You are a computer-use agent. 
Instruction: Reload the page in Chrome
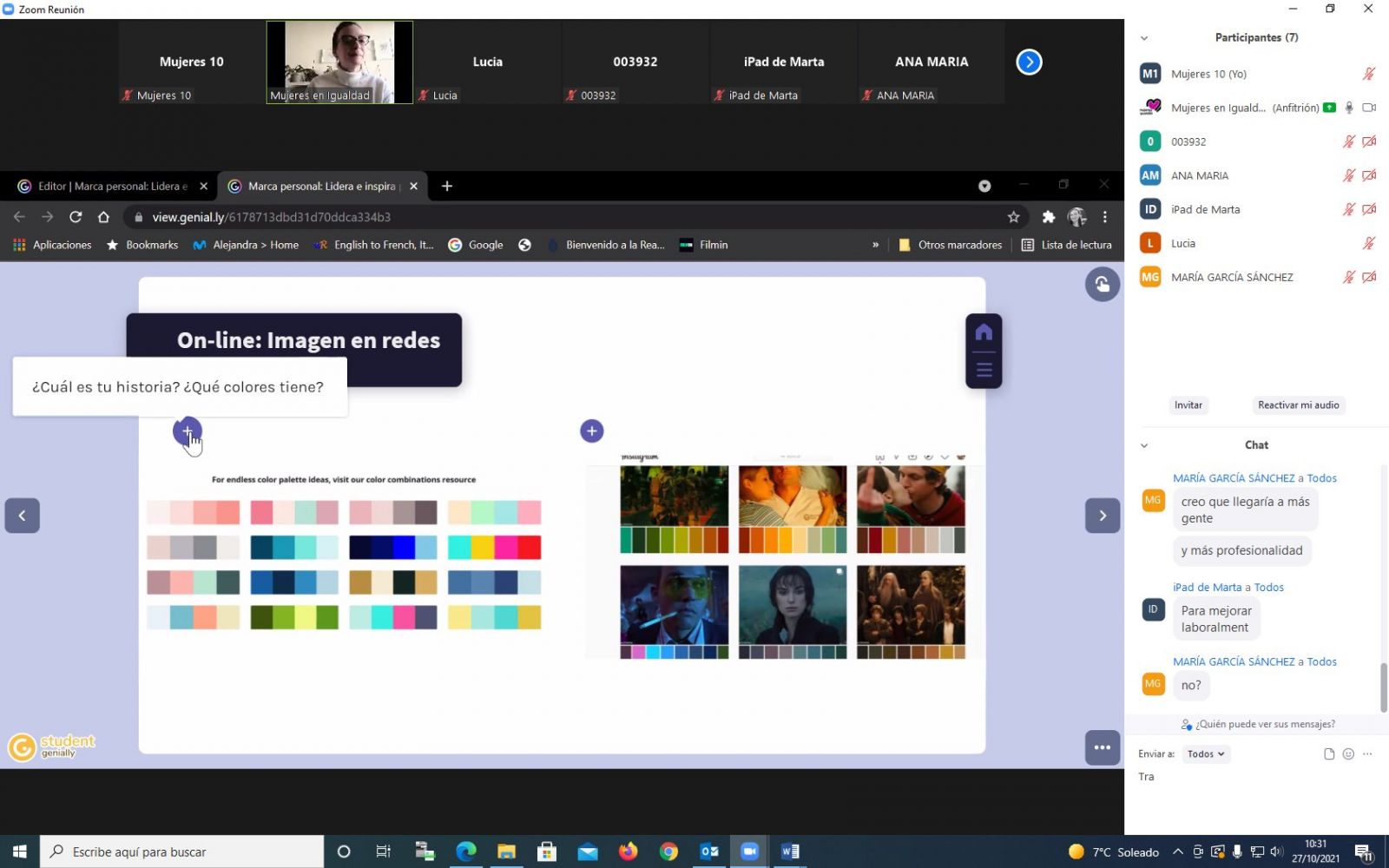click(76, 217)
